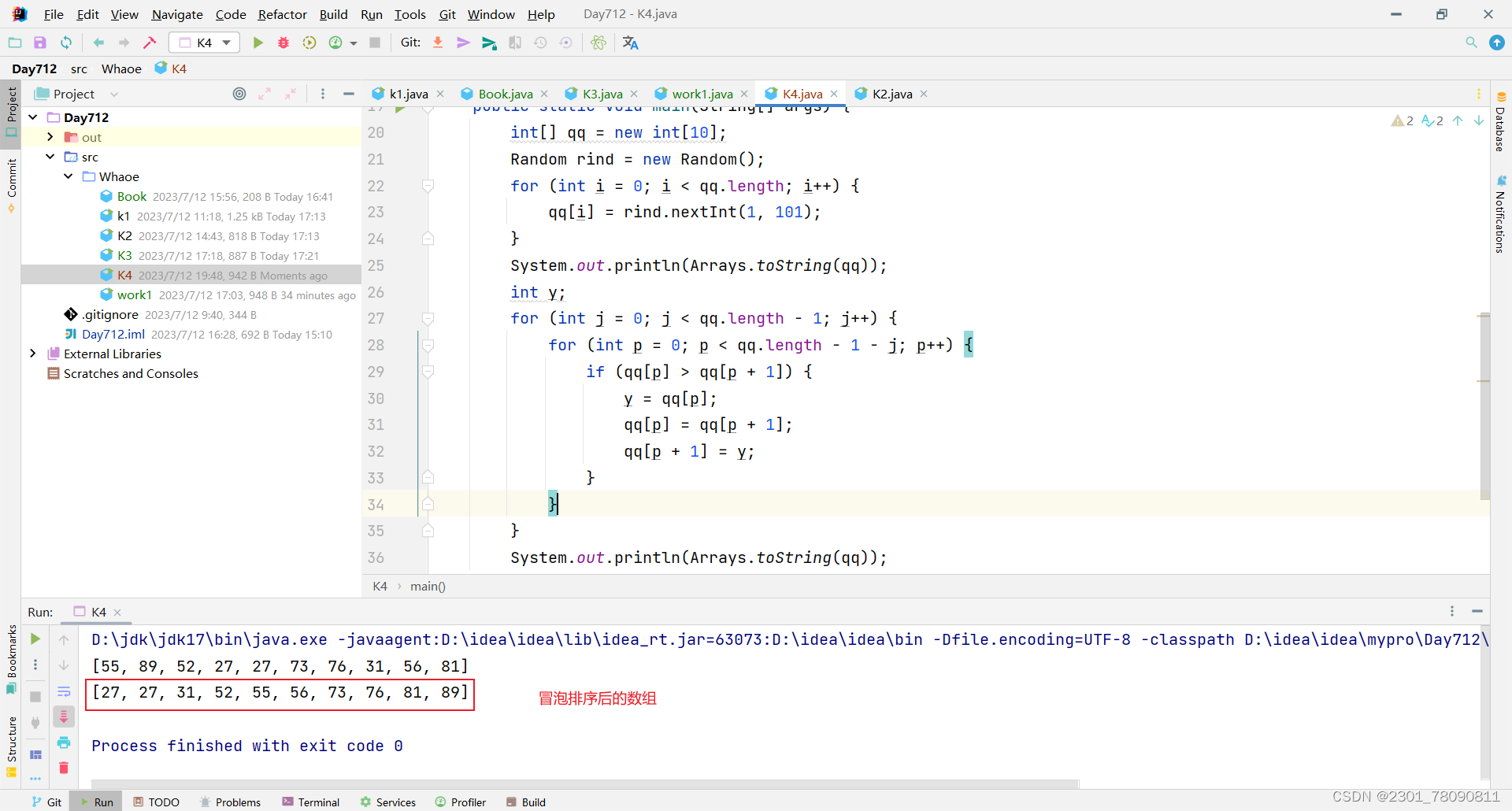The image size is (1512, 811).
Task: Toggle the Structure tool window side button
Action: 11,746
